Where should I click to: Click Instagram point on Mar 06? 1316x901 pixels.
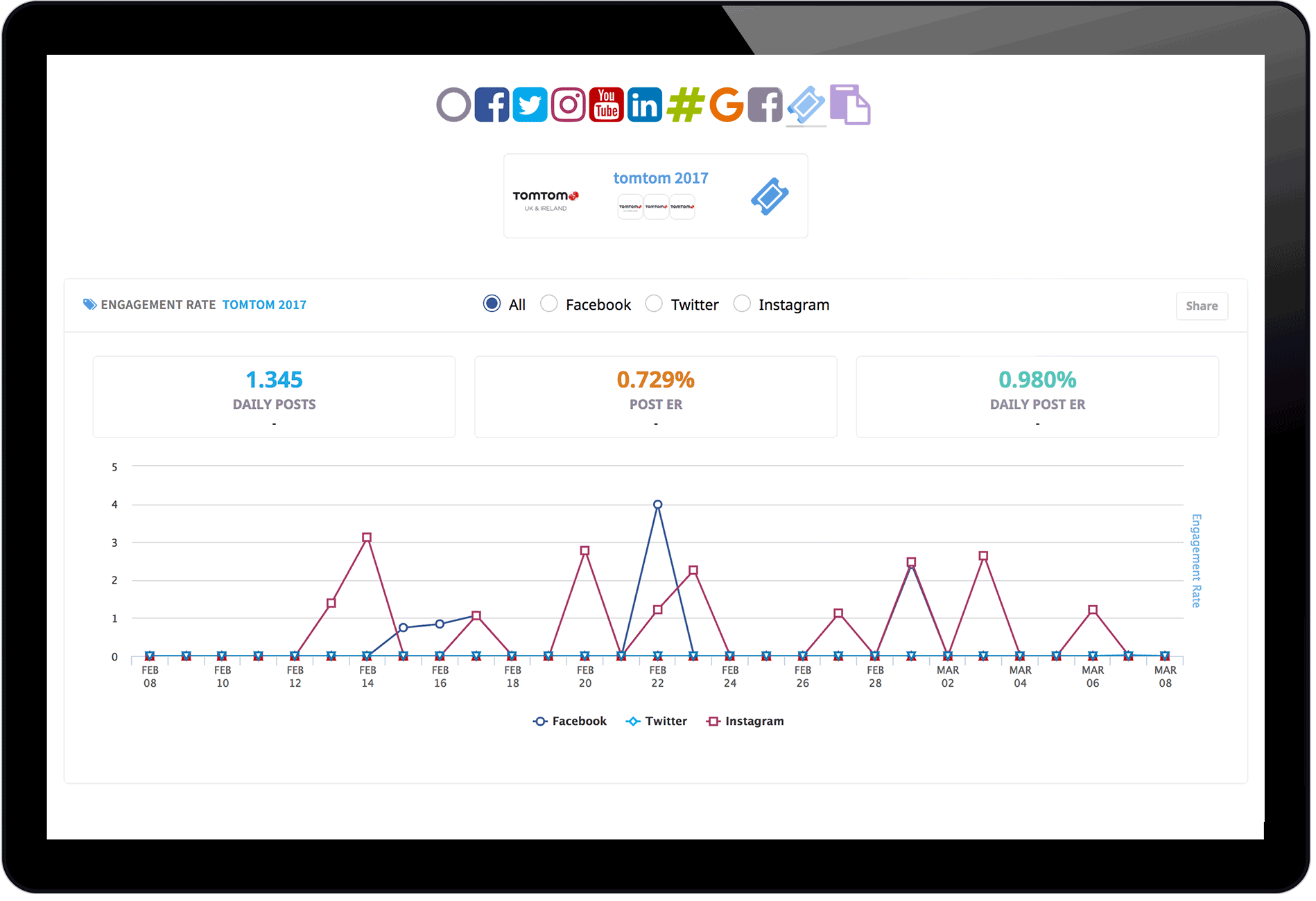1093,610
